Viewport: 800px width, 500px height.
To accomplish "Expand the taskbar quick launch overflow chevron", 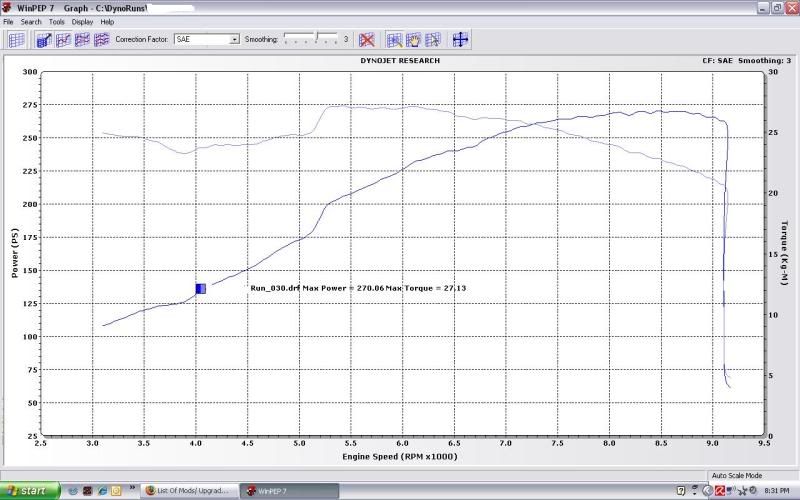I will click(131, 491).
